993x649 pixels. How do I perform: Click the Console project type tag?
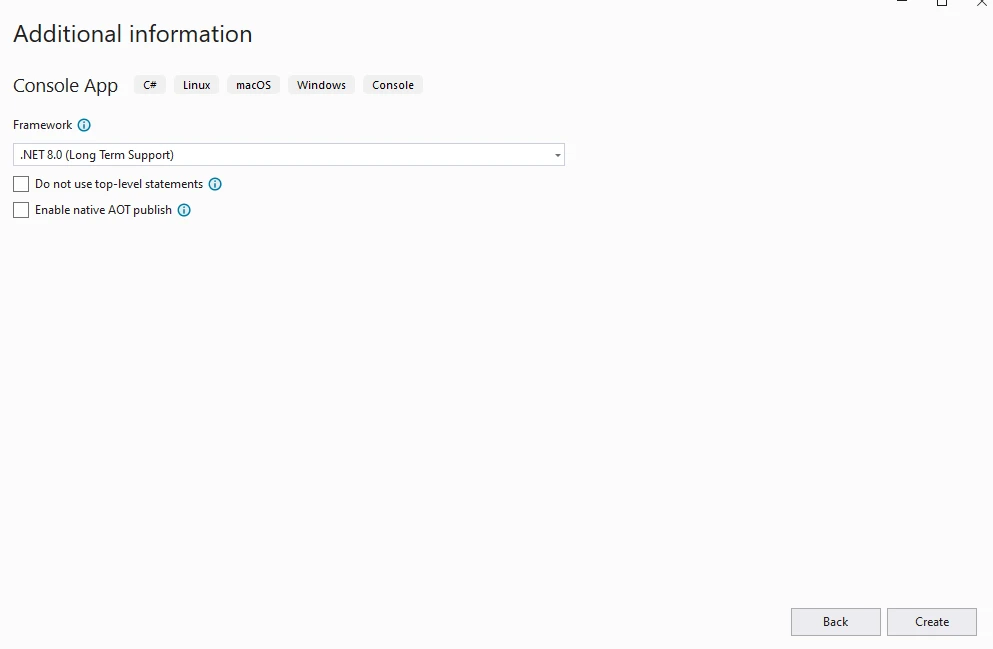pyautogui.click(x=393, y=85)
